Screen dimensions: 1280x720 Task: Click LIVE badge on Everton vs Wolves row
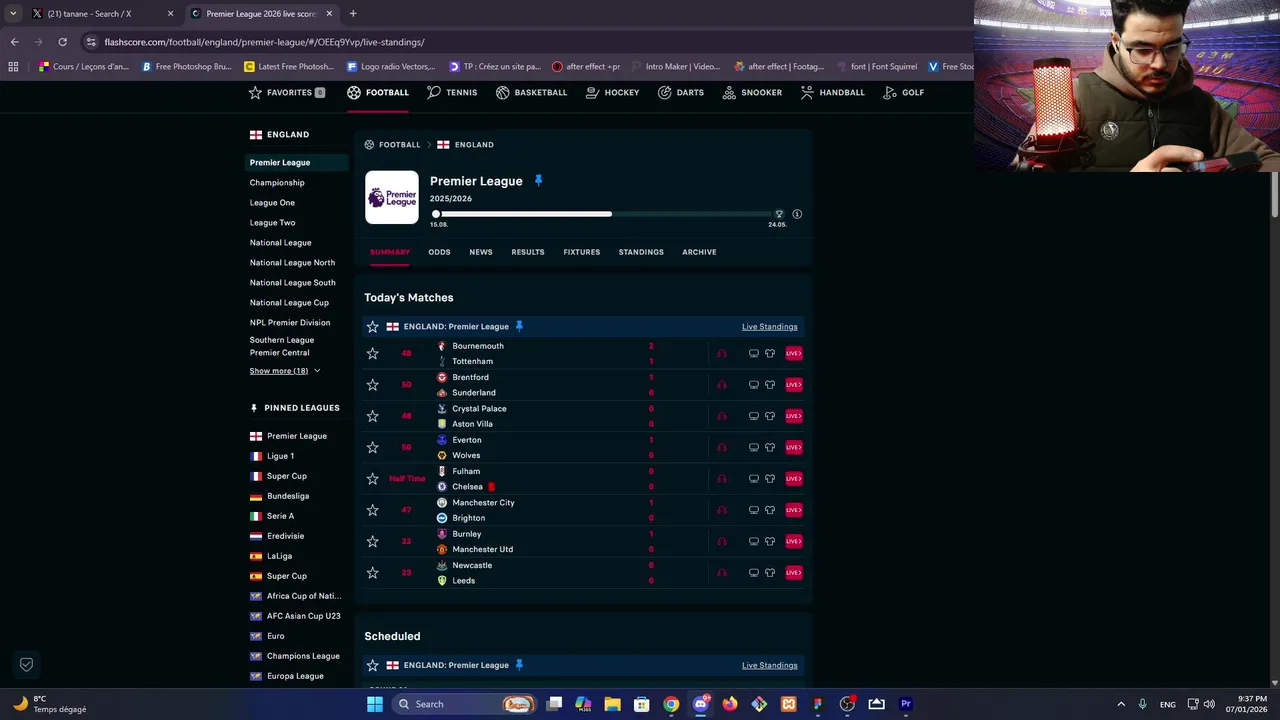[x=793, y=447]
